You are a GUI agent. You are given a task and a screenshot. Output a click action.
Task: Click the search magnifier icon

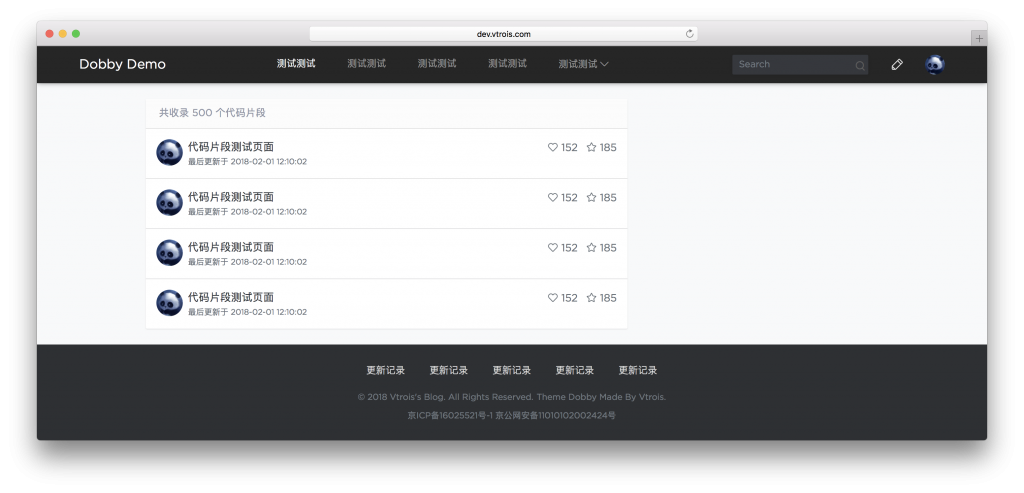pyautogui.click(x=859, y=65)
